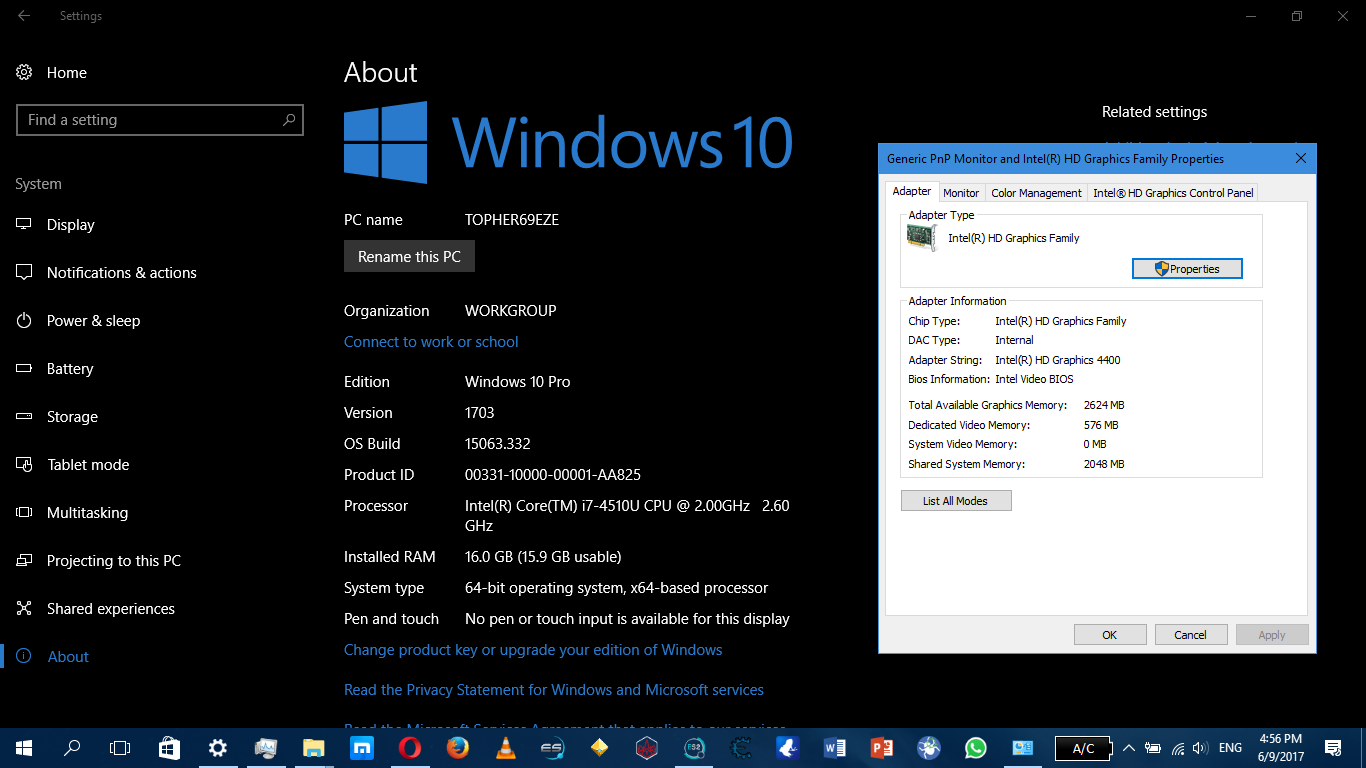Switch to the Adapter tab

point(912,191)
